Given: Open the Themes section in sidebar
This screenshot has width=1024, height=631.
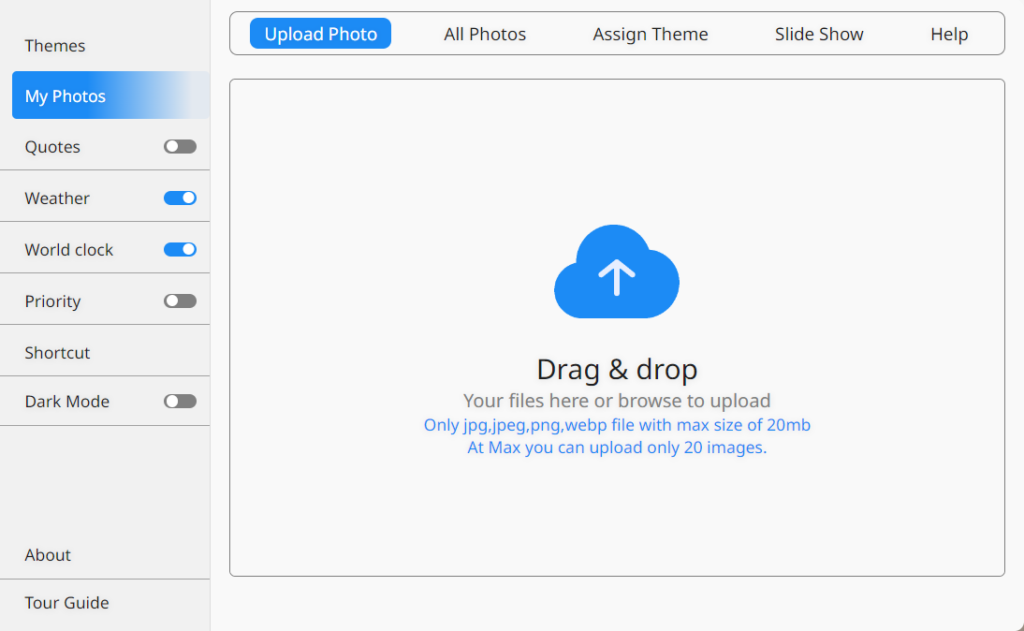Looking at the screenshot, I should [x=55, y=46].
